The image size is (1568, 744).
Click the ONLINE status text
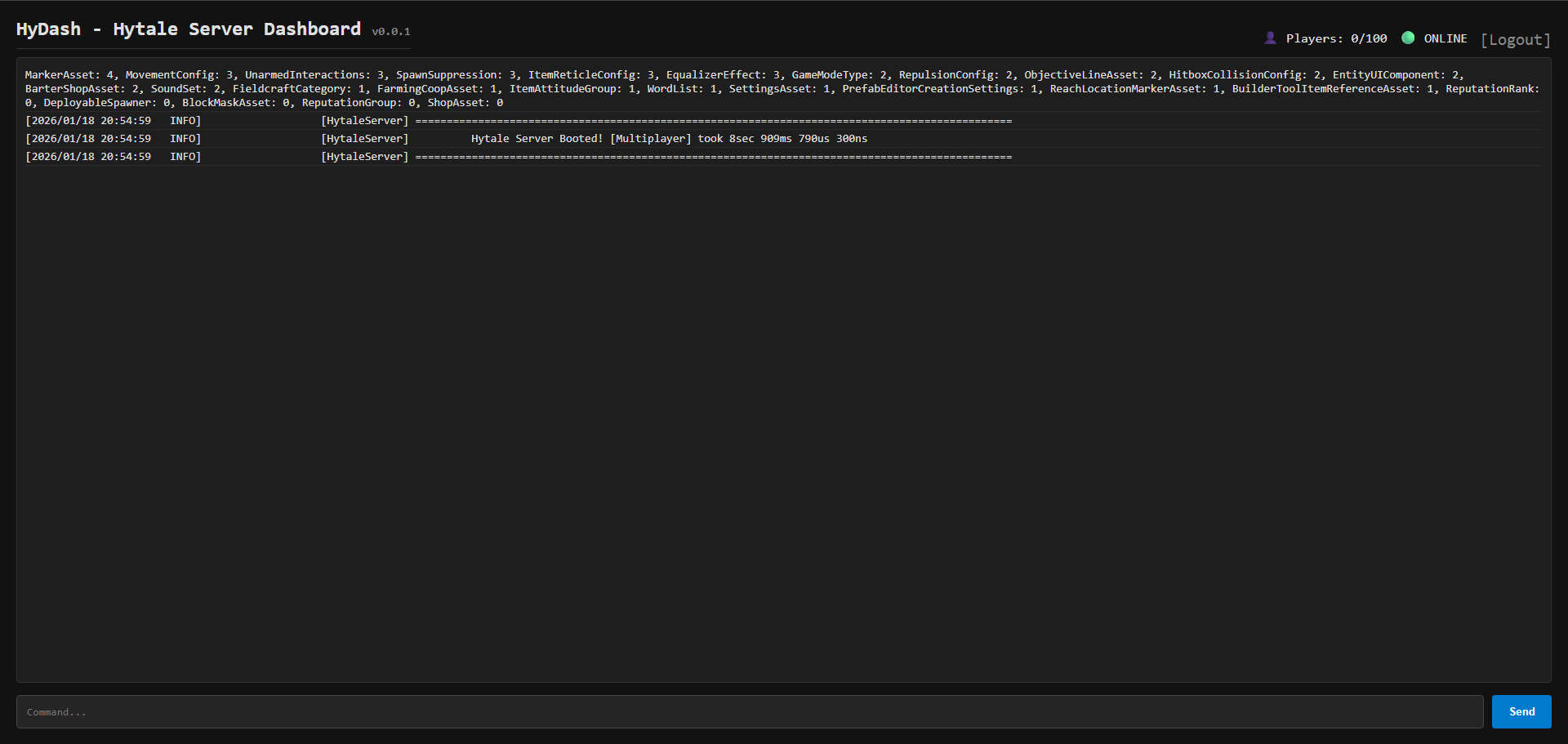click(1445, 38)
